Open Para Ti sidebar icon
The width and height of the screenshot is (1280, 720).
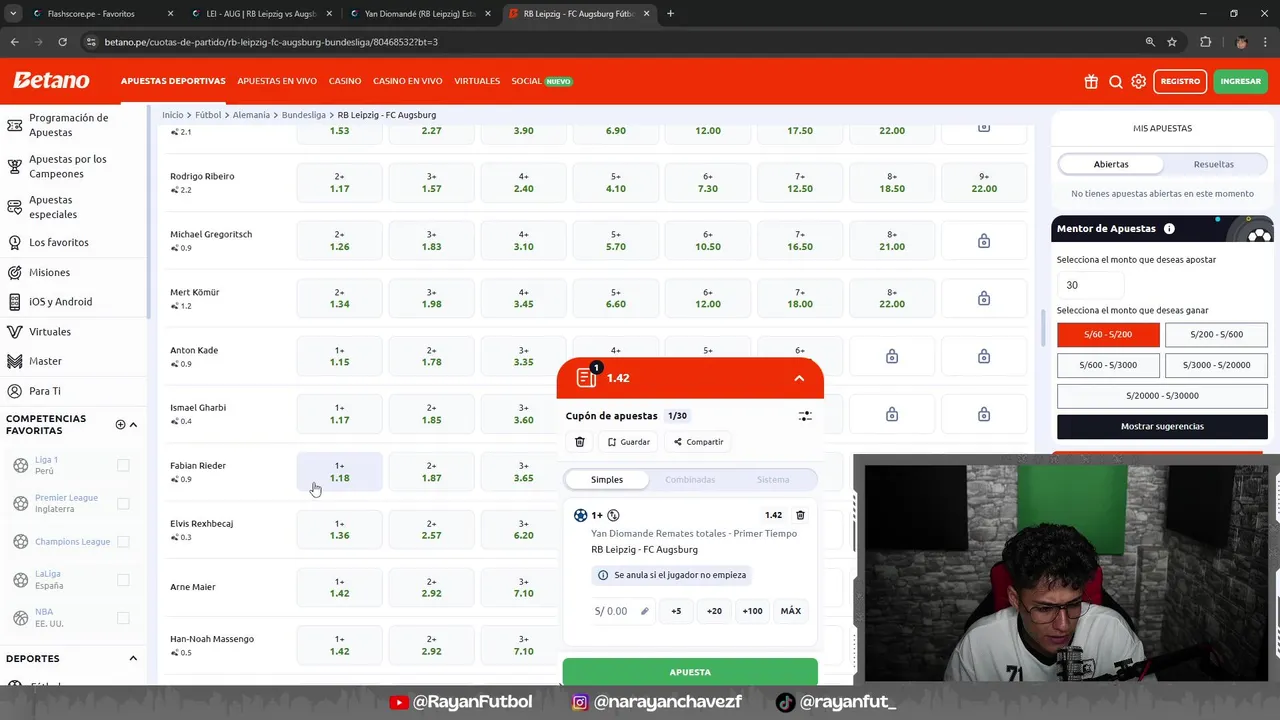point(15,391)
